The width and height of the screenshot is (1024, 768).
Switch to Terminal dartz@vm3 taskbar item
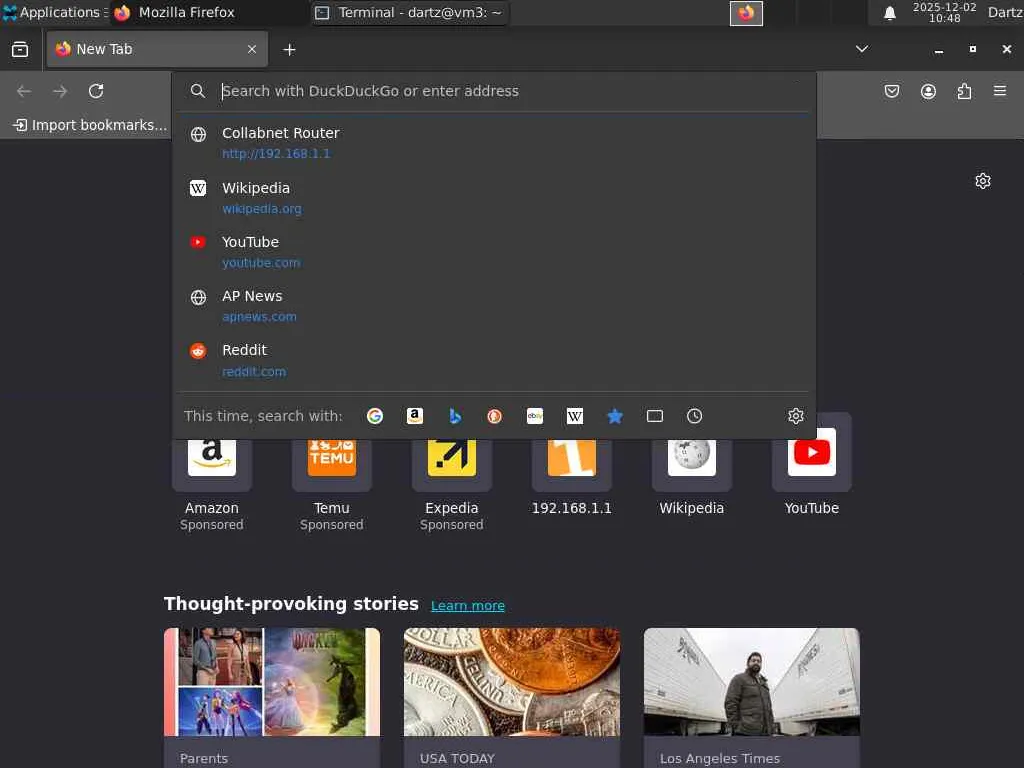pyautogui.click(x=409, y=12)
